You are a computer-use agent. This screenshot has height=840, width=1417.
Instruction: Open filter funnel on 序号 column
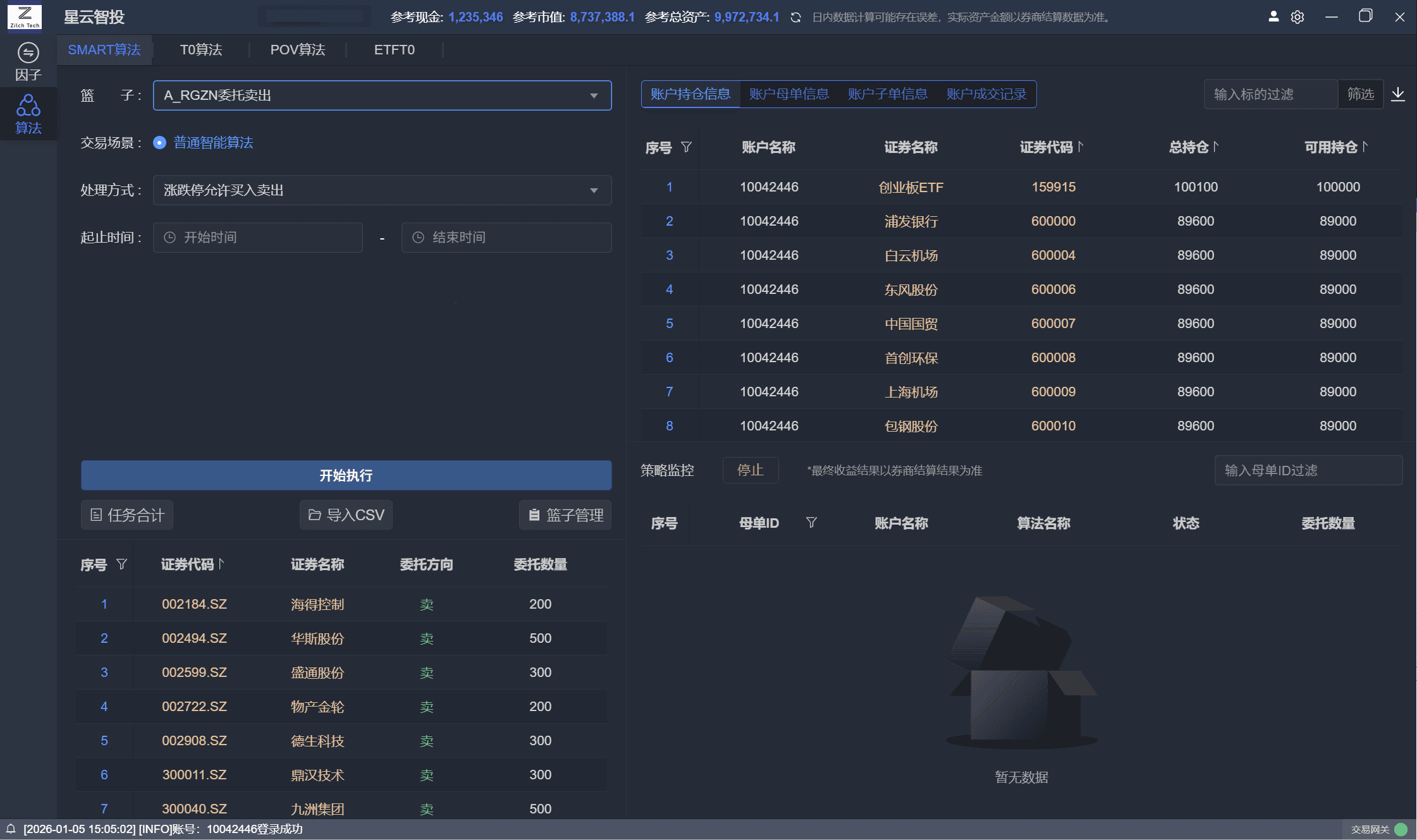[687, 147]
